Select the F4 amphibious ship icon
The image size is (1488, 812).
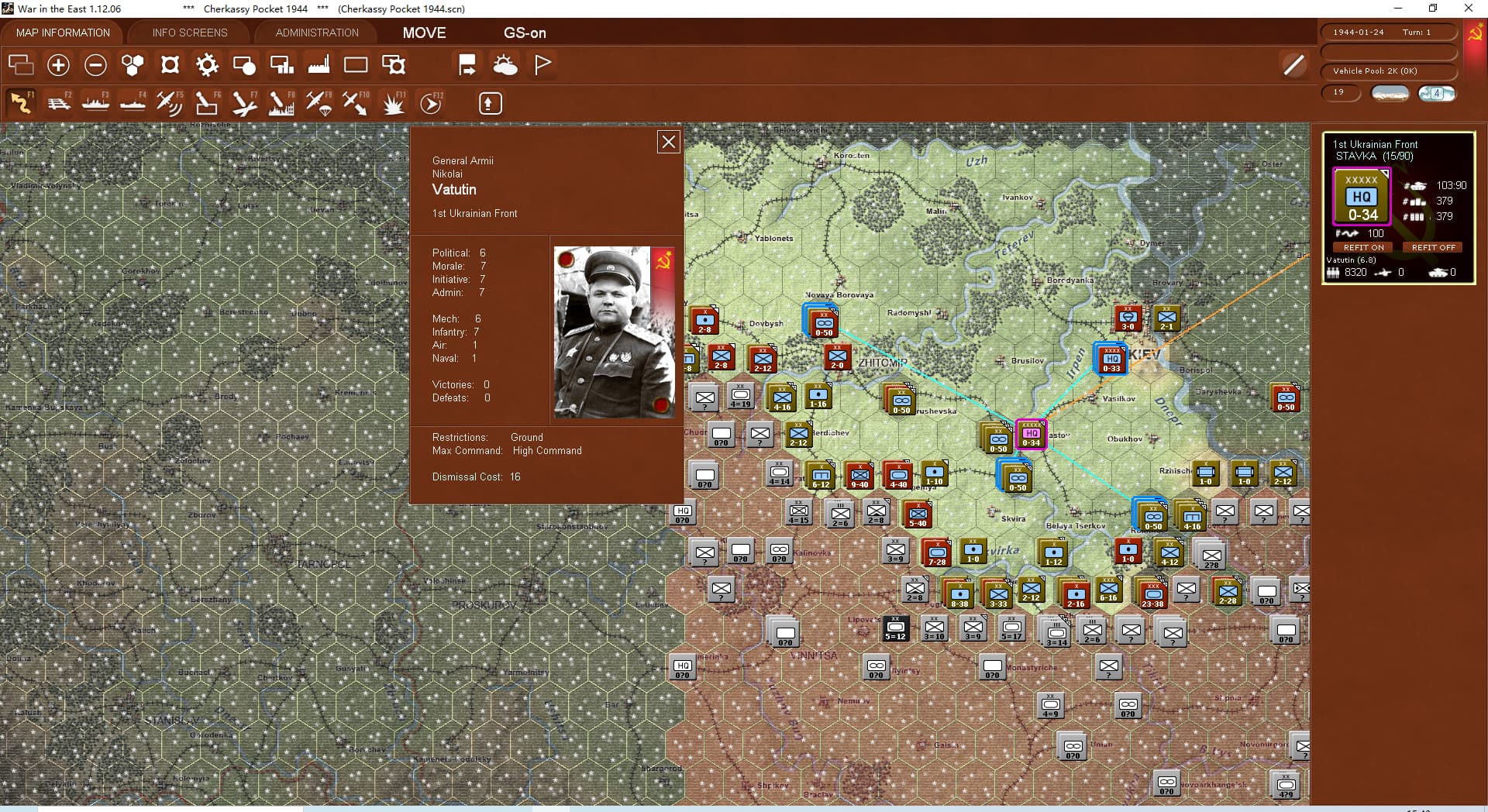133,102
